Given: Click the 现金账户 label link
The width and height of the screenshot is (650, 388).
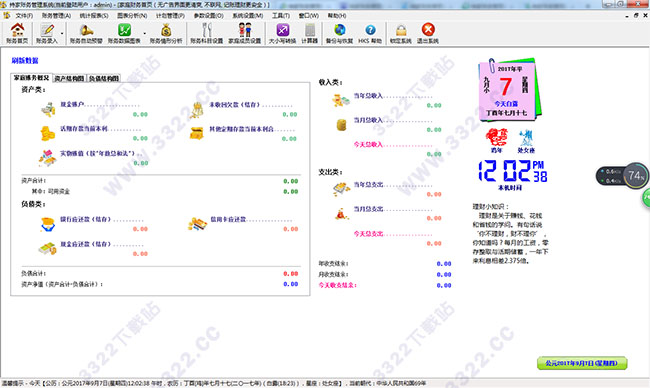Looking at the screenshot, I should (x=72, y=104).
